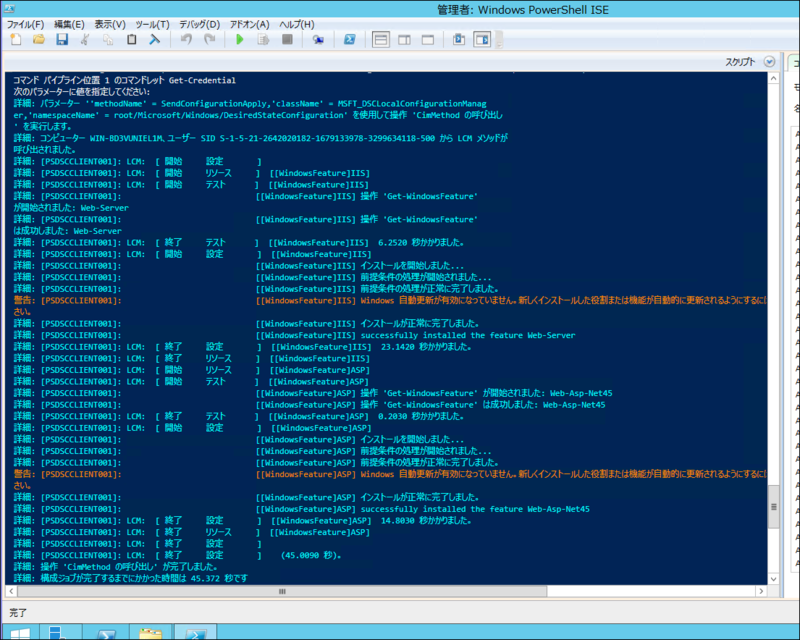This screenshot has width=800, height=640.
Task: Click the orange 警告 ASP warning line
Action: point(390,474)
